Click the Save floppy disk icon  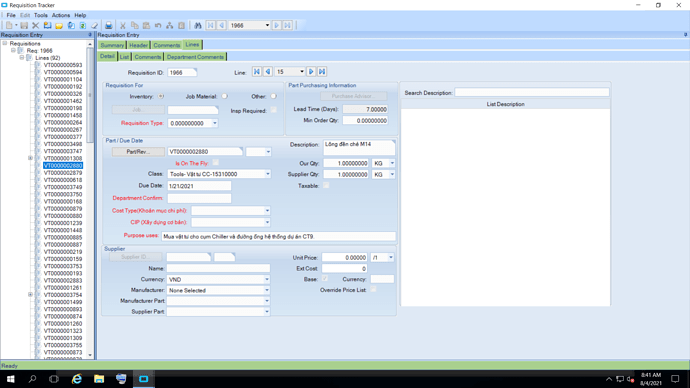(x=24, y=26)
